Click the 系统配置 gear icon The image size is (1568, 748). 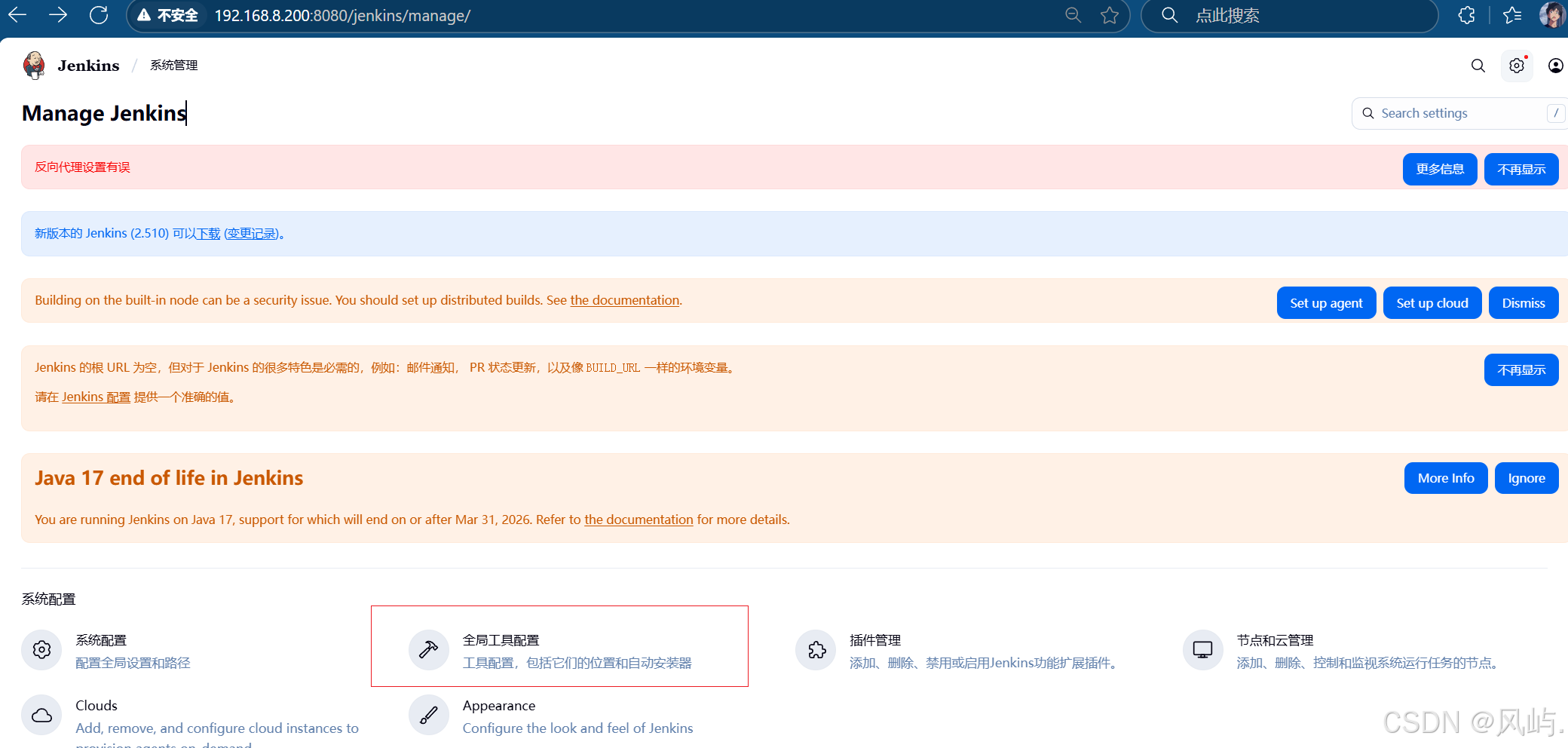tap(41, 650)
